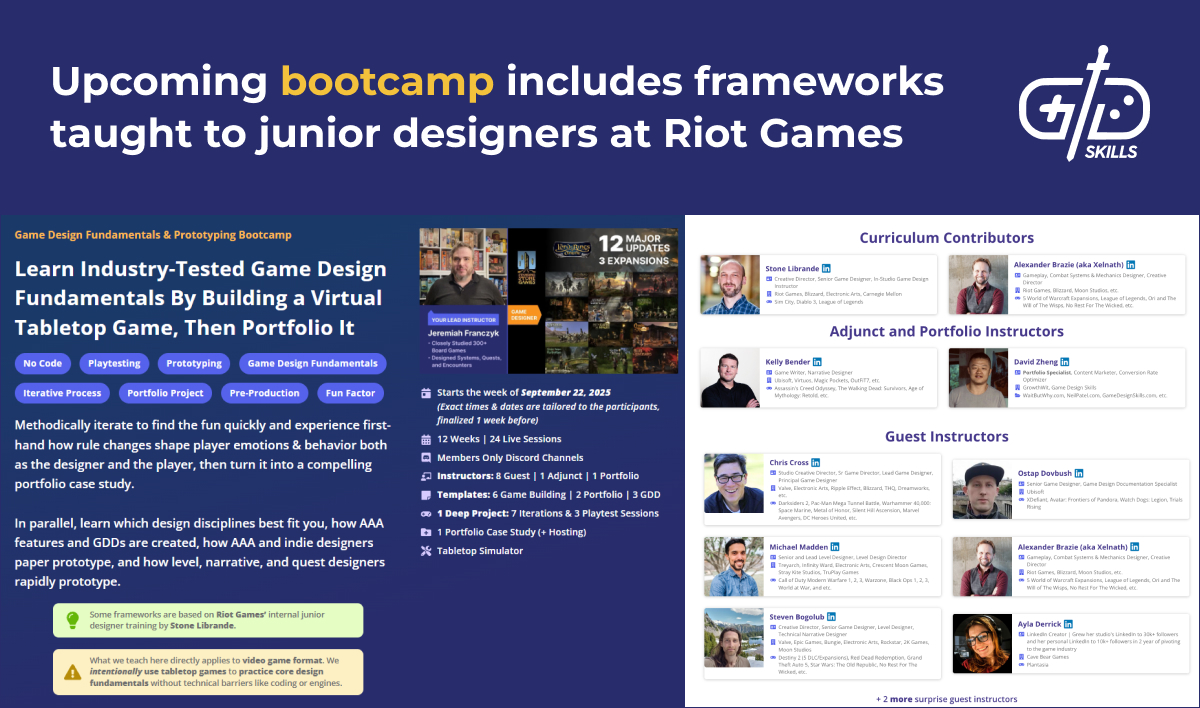
Task: Click the warning triangle icon in the yellow note
Action: tap(72, 672)
